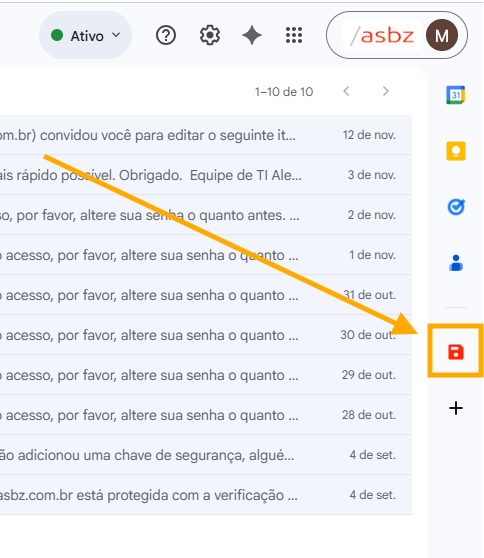This screenshot has width=484, height=558.
Task: Open the Google apps grid
Action: pos(294,35)
